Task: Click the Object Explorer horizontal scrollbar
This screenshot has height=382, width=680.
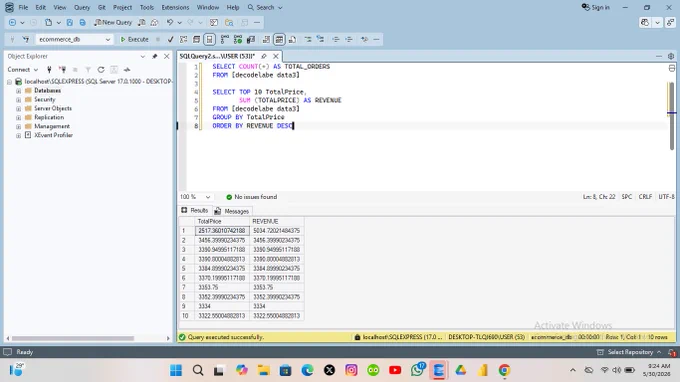Action: pos(73,338)
